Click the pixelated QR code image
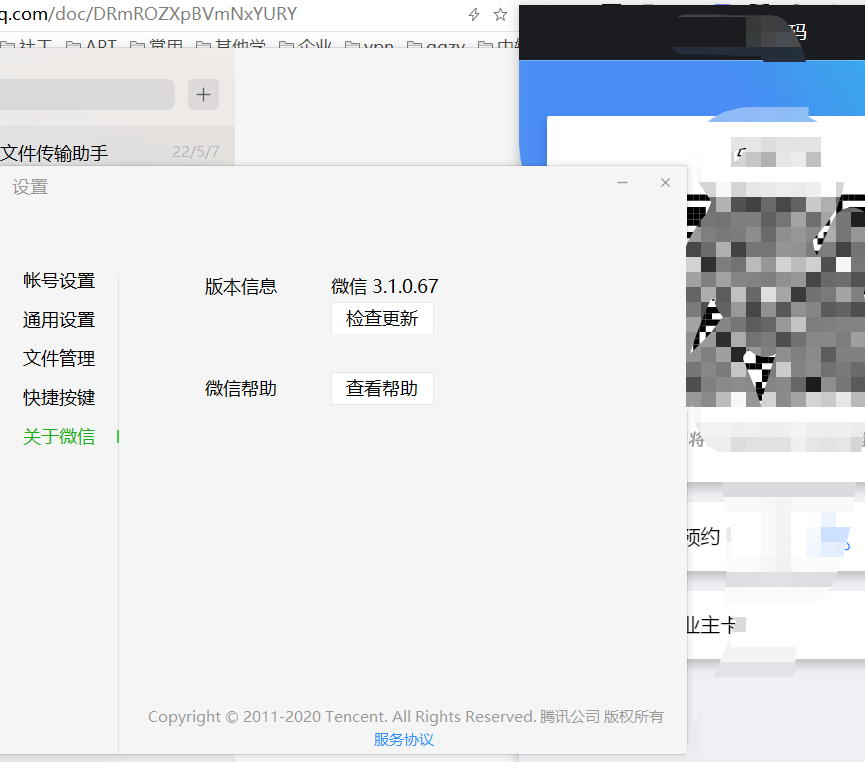This screenshot has width=865, height=762. pos(776,301)
